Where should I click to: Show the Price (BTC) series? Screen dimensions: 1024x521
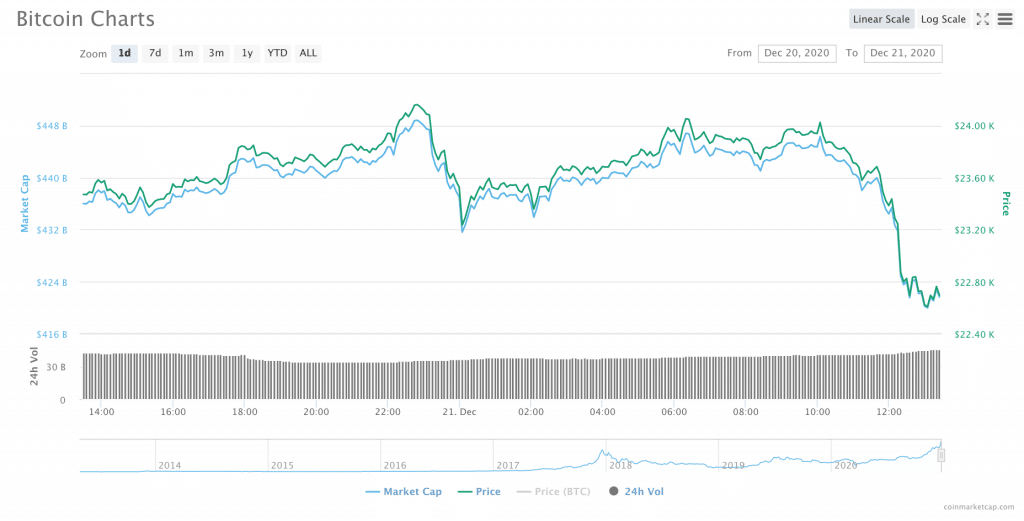(x=552, y=491)
